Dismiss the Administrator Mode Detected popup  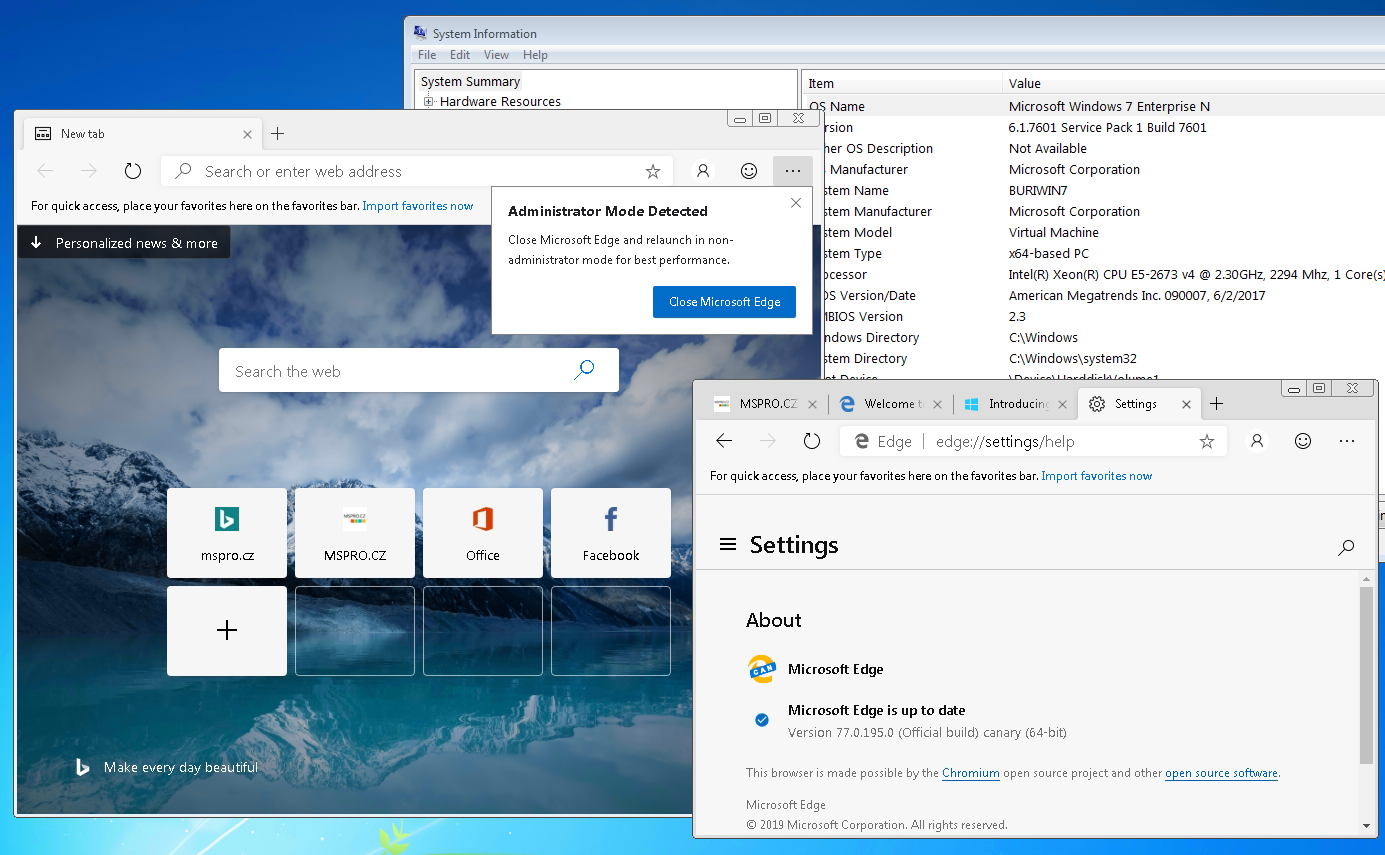tap(796, 203)
